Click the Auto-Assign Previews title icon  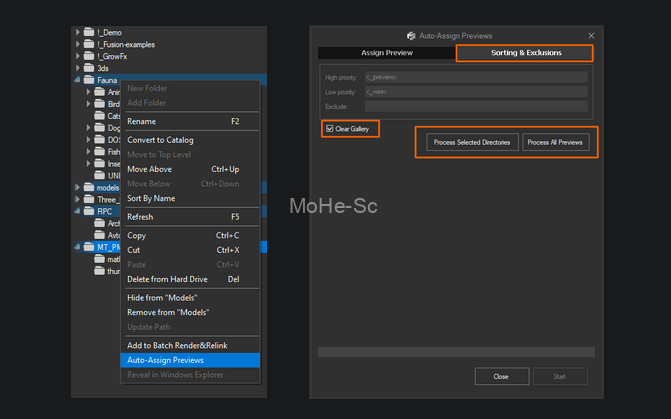point(411,36)
